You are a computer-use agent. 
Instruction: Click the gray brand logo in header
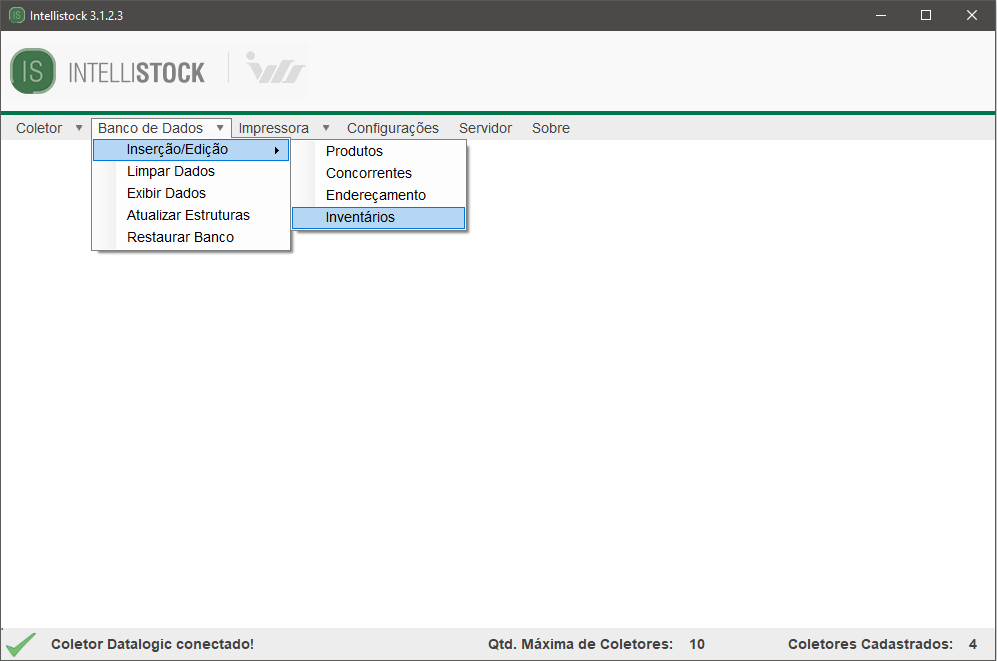pyautogui.click(x=276, y=71)
